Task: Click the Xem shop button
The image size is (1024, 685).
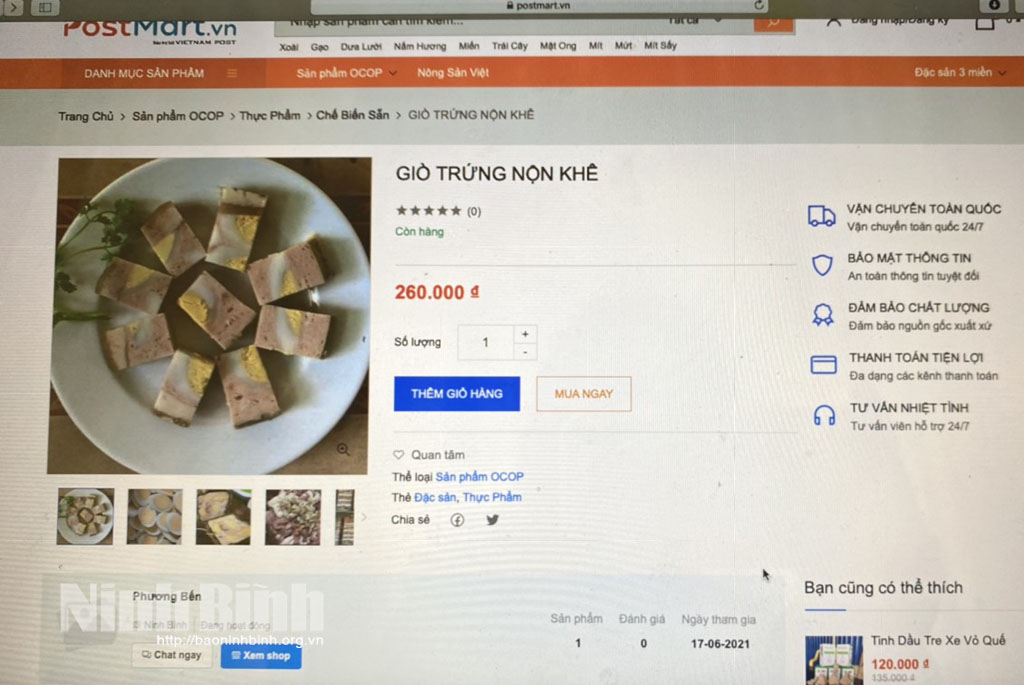Action: coord(261,656)
